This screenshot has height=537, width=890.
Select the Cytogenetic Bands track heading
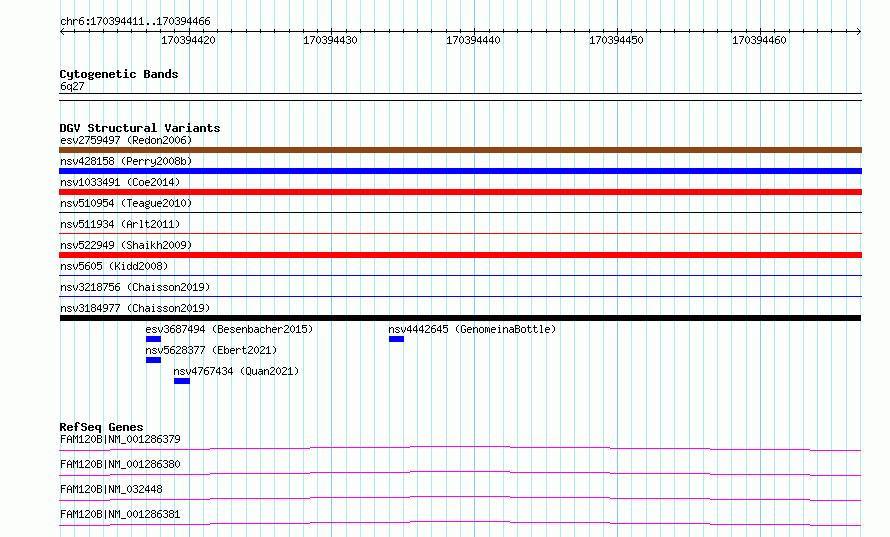tap(119, 74)
